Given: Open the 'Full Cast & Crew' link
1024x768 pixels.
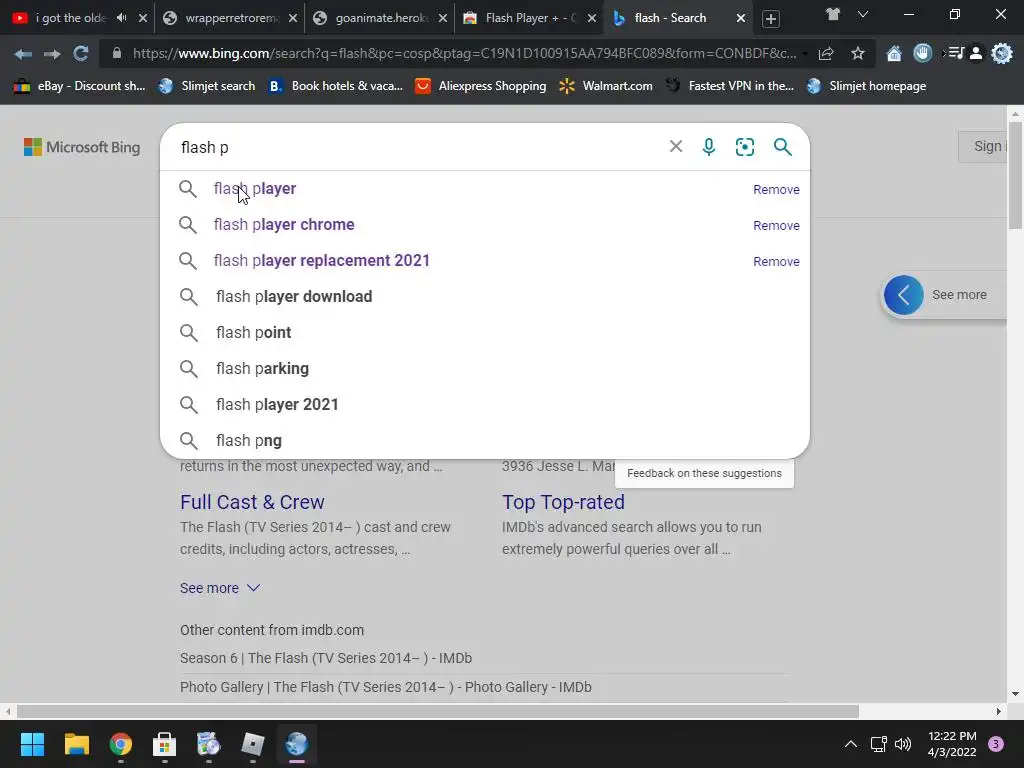Looking at the screenshot, I should click(252, 502).
